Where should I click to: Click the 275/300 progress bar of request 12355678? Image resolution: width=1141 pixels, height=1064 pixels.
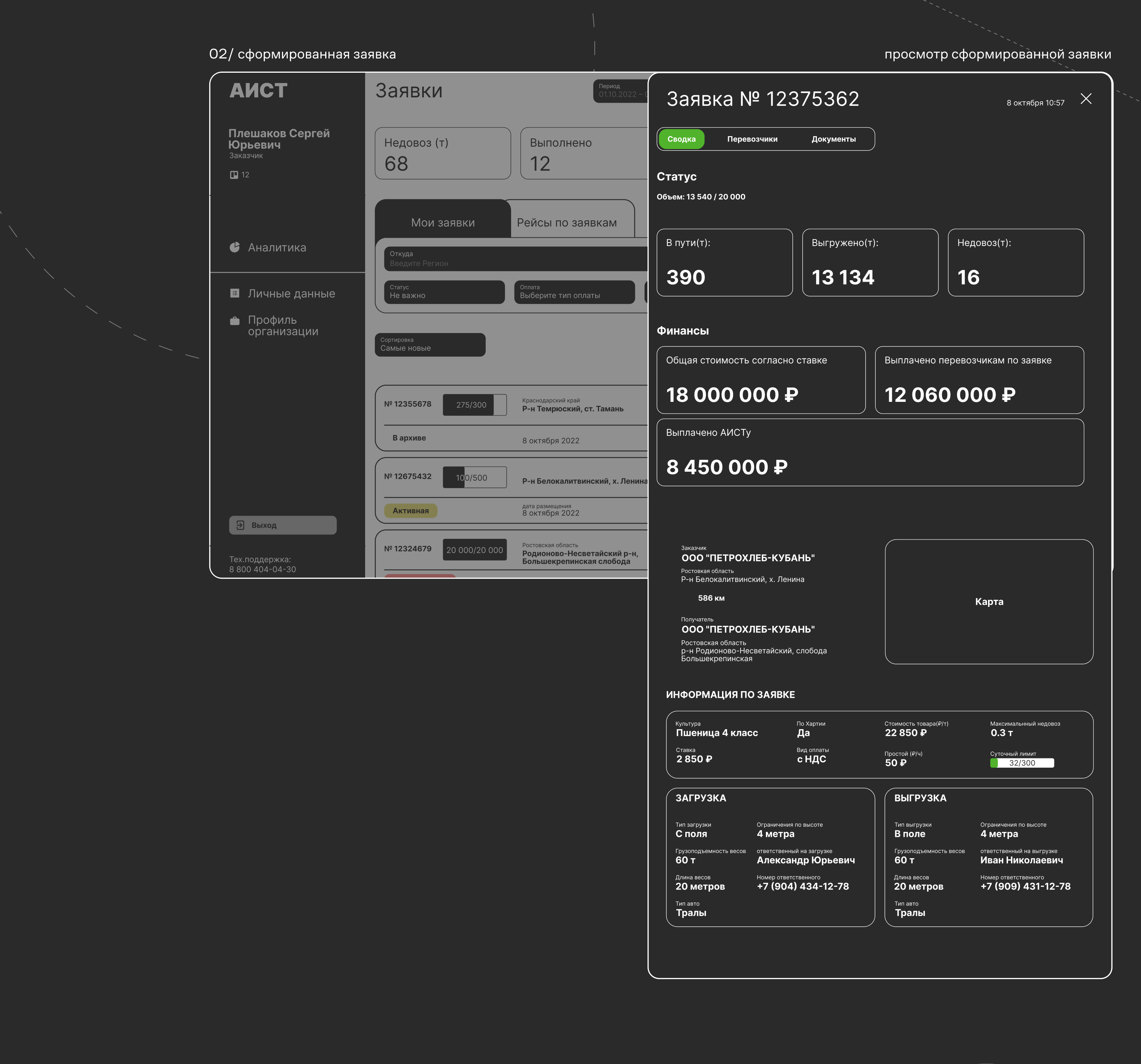(x=474, y=405)
